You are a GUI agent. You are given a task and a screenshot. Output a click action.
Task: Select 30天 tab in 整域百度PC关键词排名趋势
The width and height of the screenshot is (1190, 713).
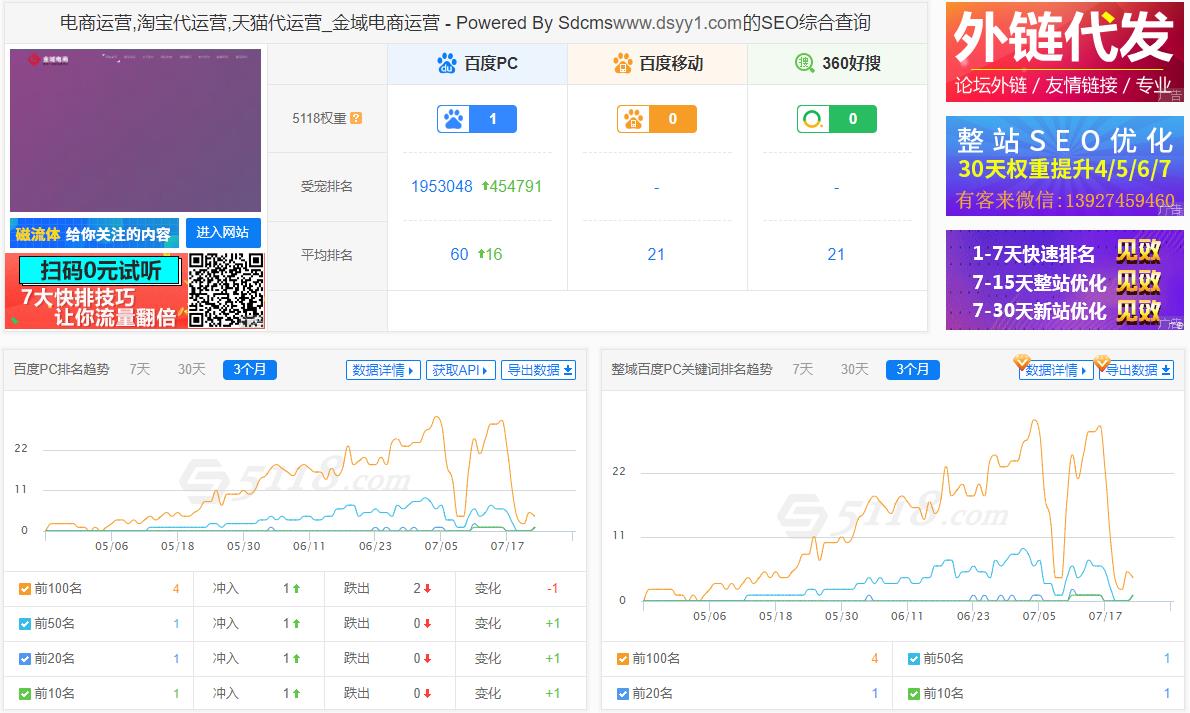point(855,369)
